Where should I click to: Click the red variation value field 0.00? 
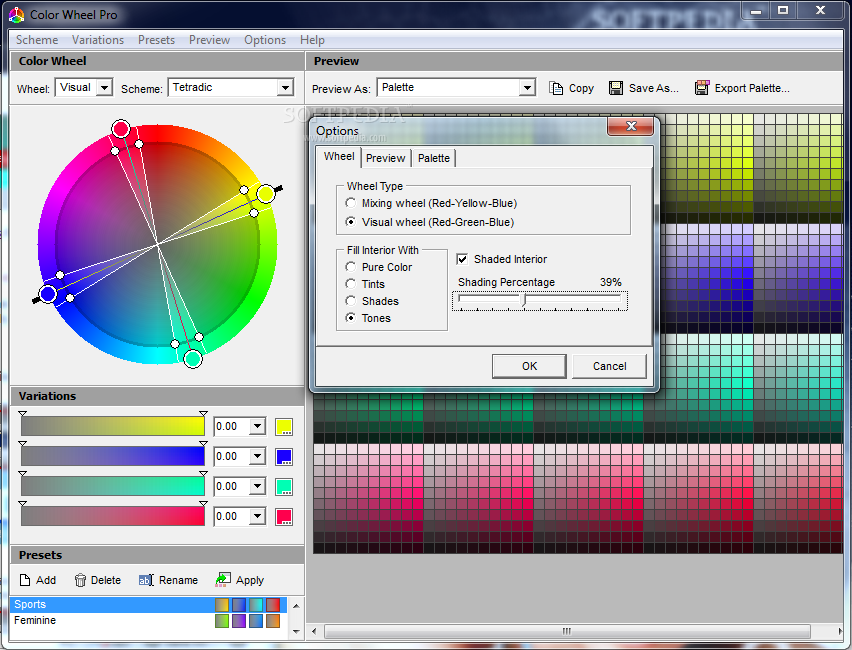point(231,516)
